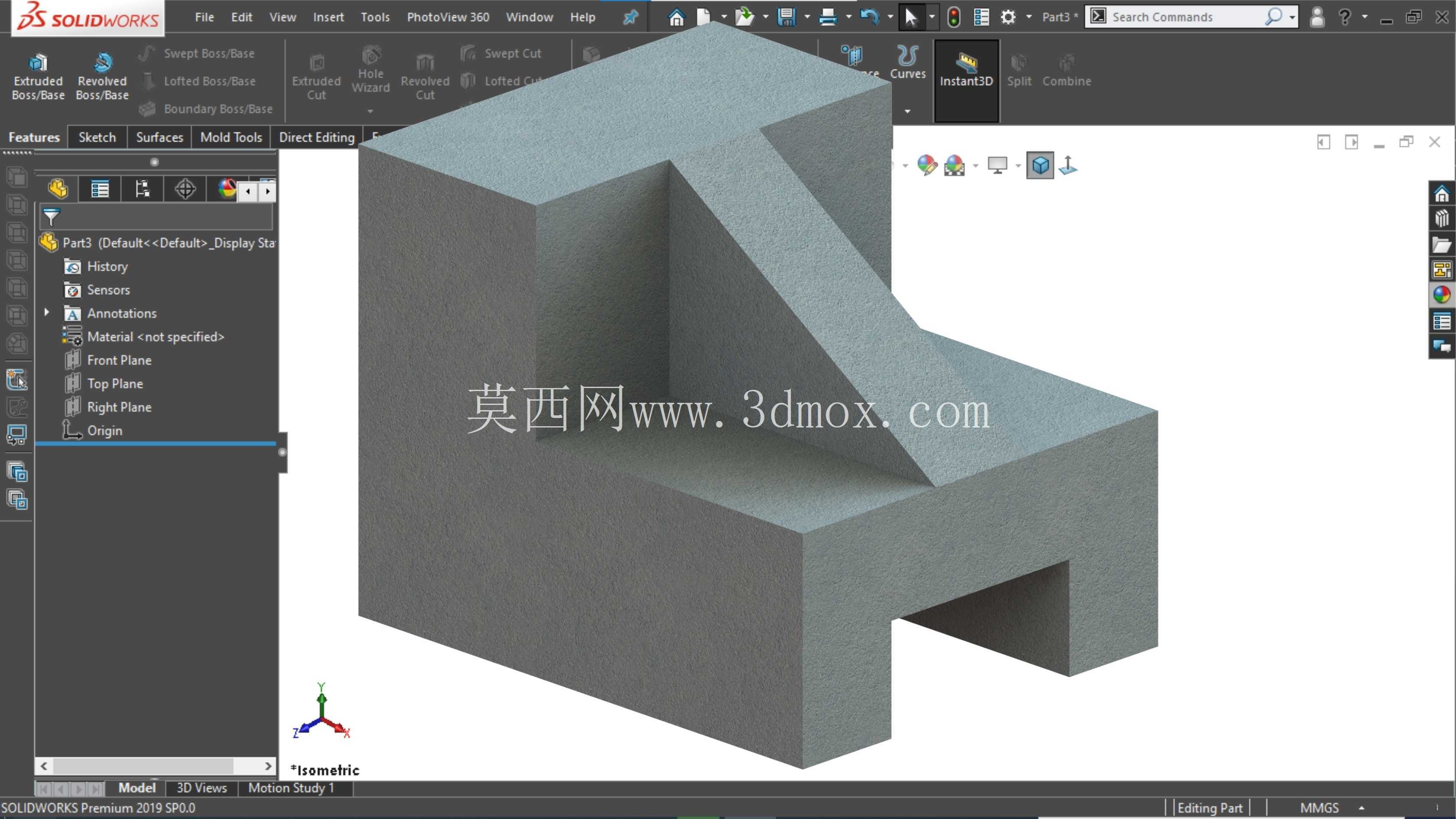Open the 3D Views bottom tab
The height and width of the screenshot is (819, 1456).
pyautogui.click(x=202, y=788)
